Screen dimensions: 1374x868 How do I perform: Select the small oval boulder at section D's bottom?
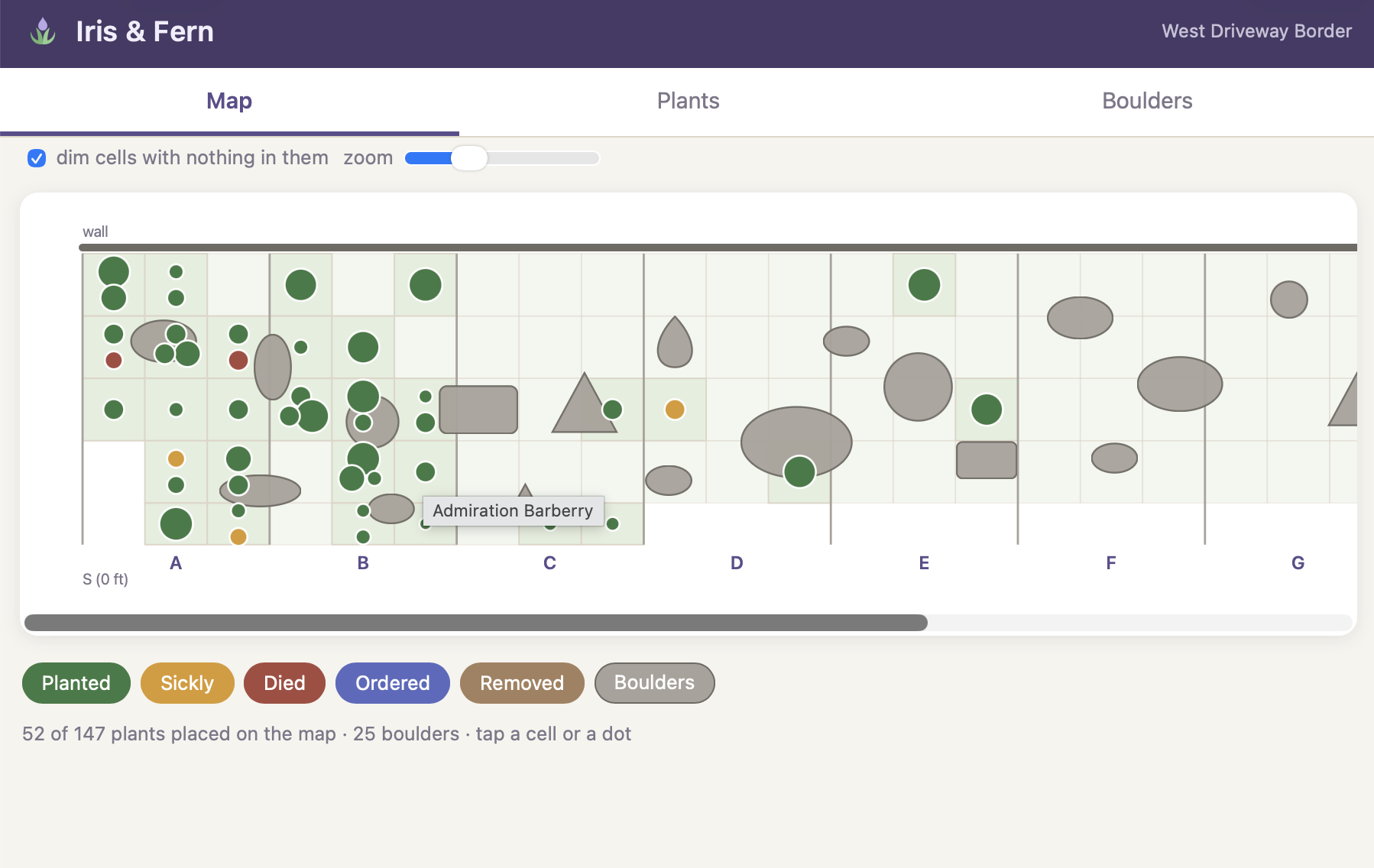pyautogui.click(x=669, y=481)
